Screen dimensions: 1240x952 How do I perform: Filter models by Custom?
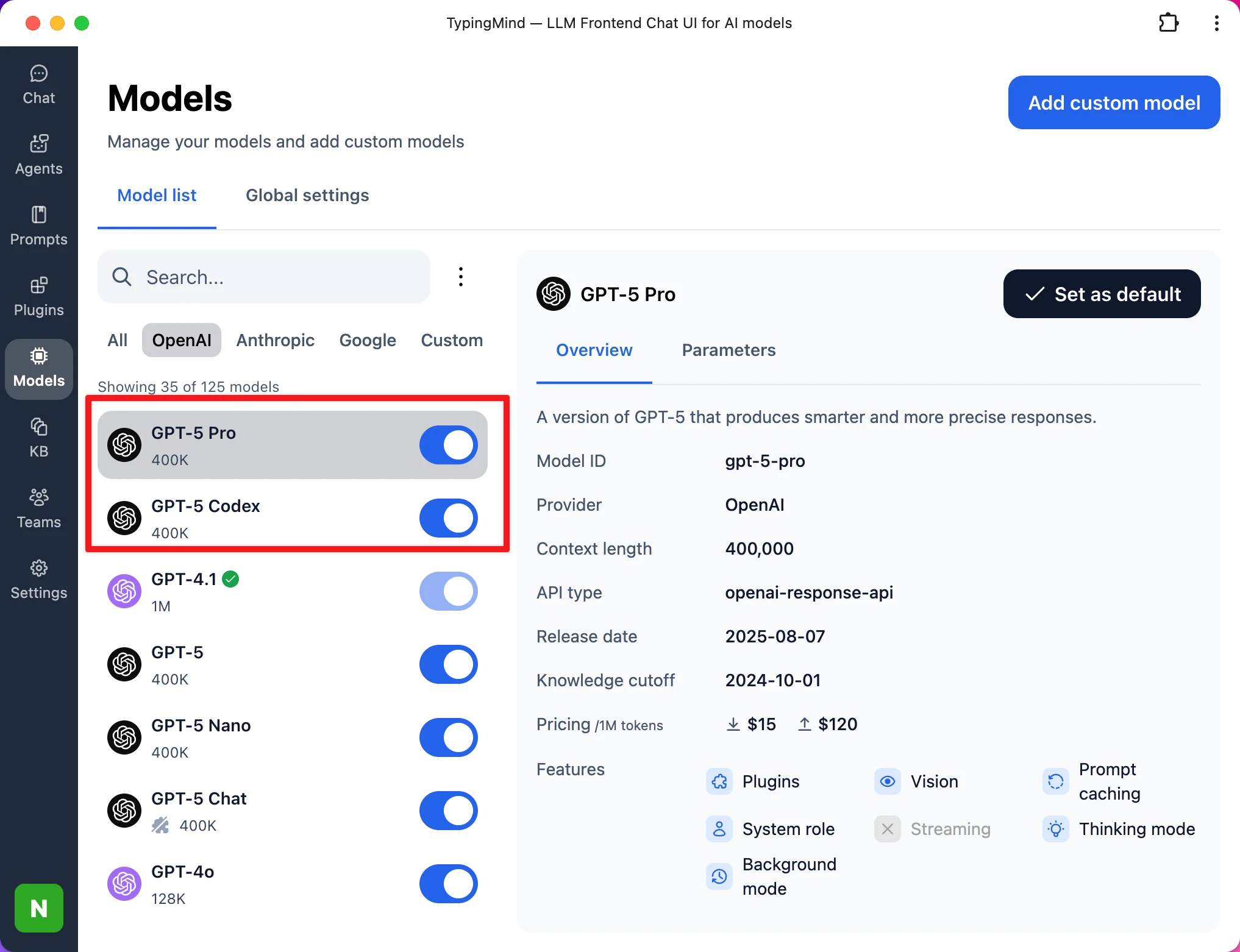tap(452, 340)
